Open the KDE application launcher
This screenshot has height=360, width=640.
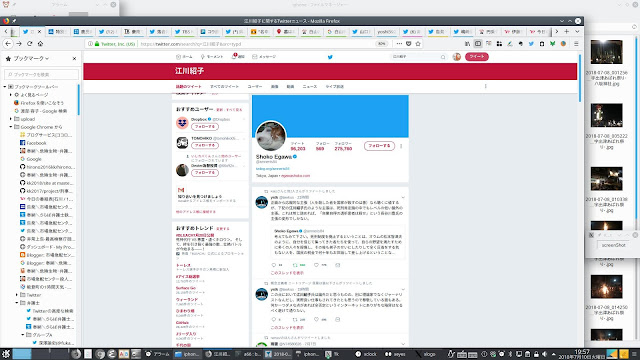[x=6, y=354]
